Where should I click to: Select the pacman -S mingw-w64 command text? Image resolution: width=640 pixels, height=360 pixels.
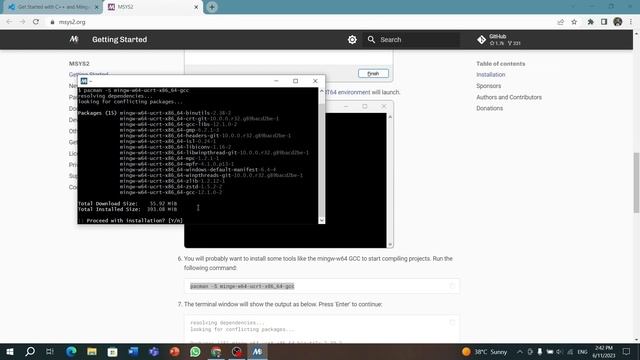pyautogui.click(x=242, y=286)
